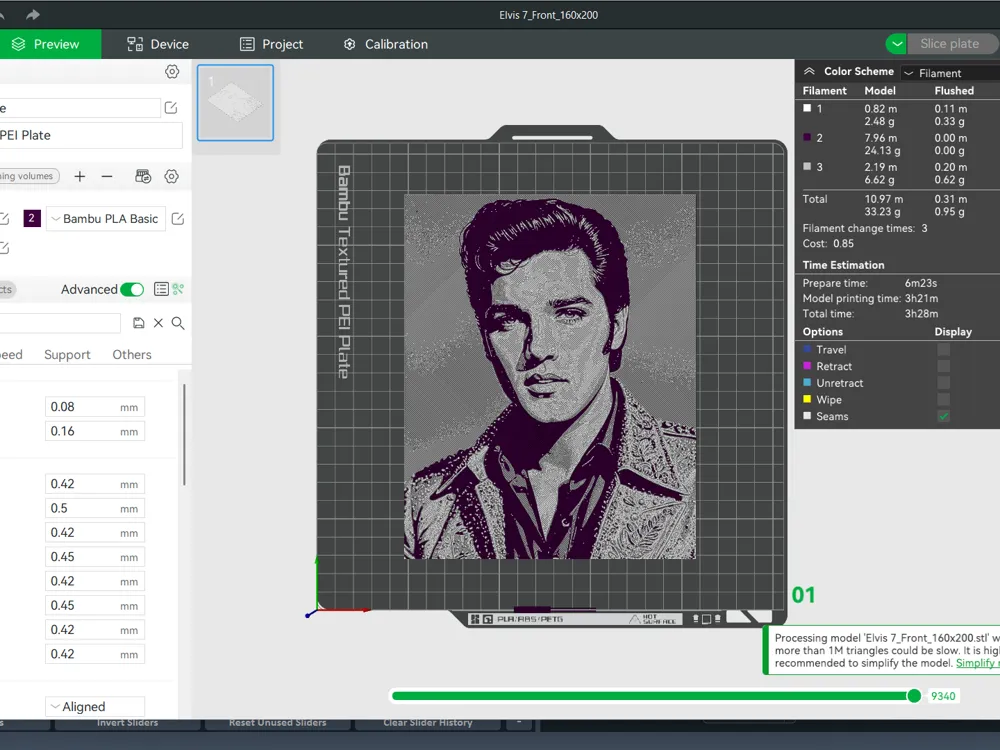1000x750 pixels.
Task: Click the Simplify model link in notification
Action: [x=977, y=663]
